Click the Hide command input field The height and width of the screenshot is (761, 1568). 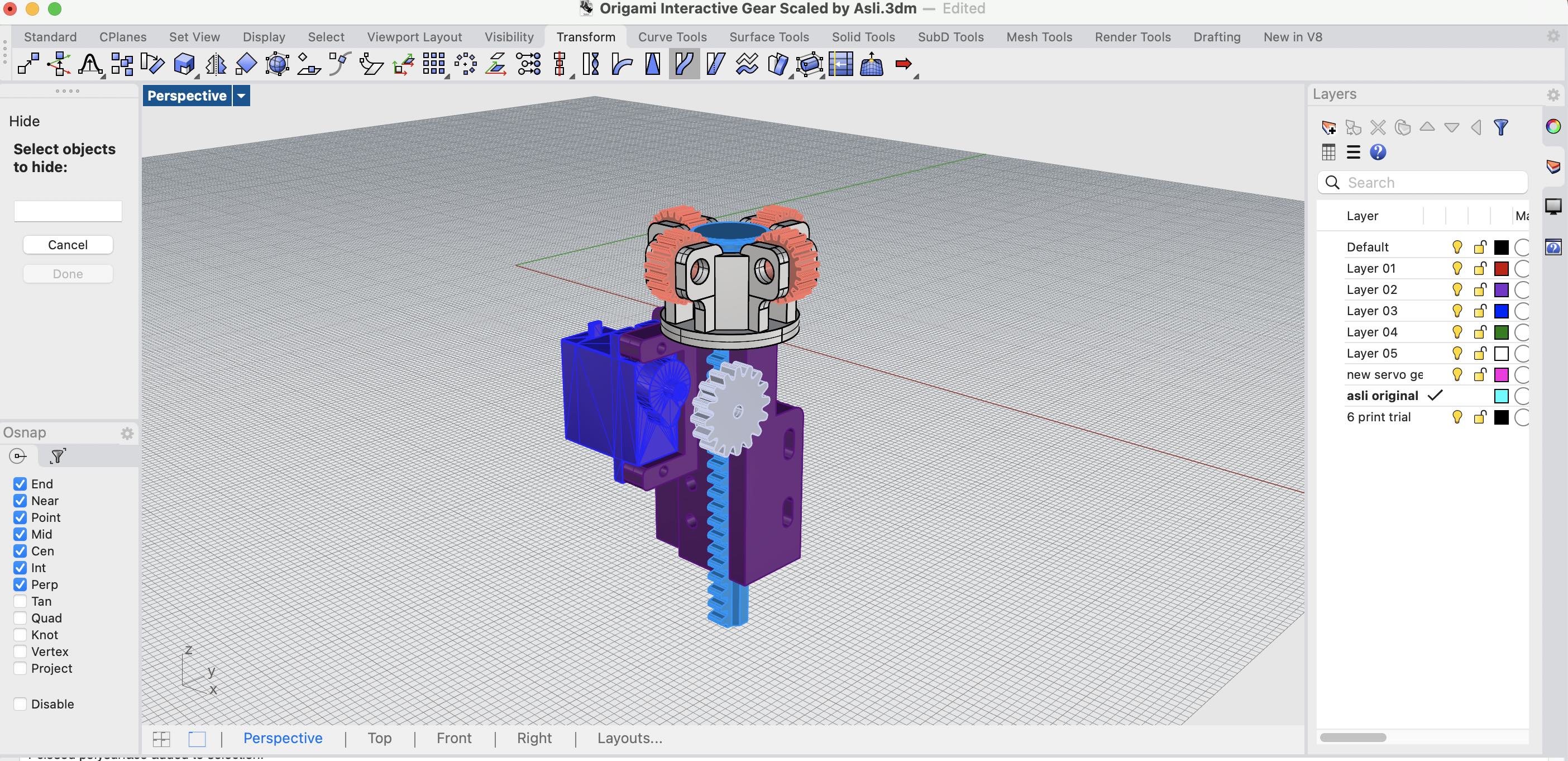tap(68, 211)
